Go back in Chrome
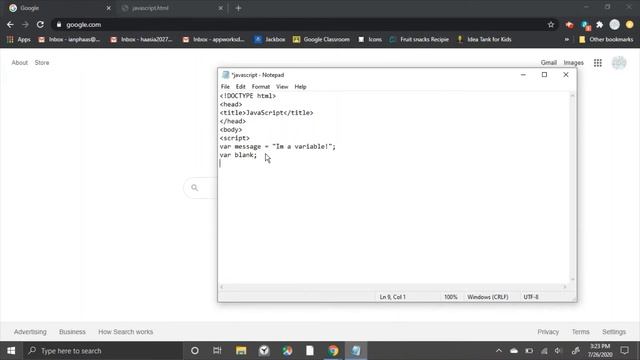640x360 pixels. (x=10, y=24)
